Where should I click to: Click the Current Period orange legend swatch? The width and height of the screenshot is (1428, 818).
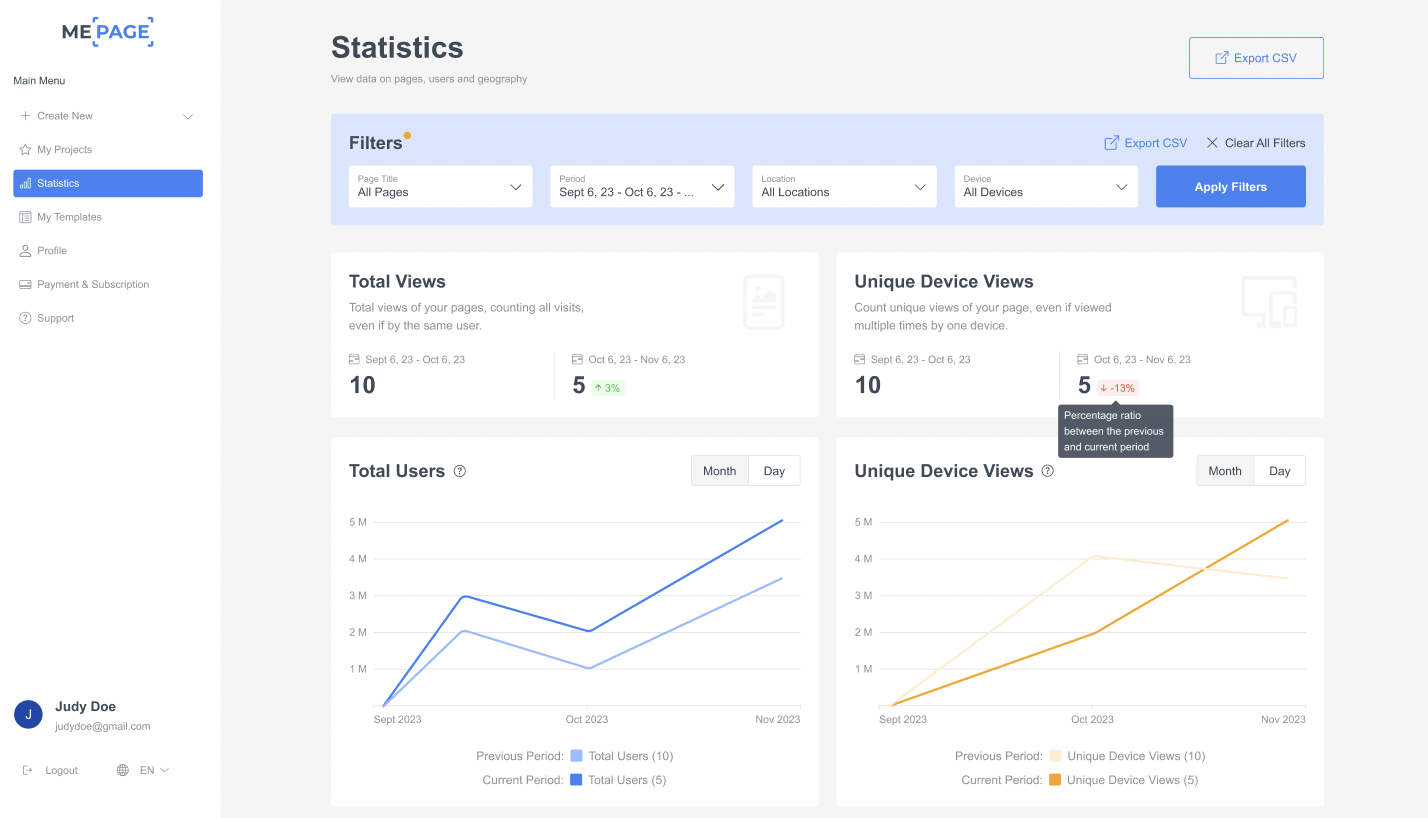pyautogui.click(x=1054, y=780)
